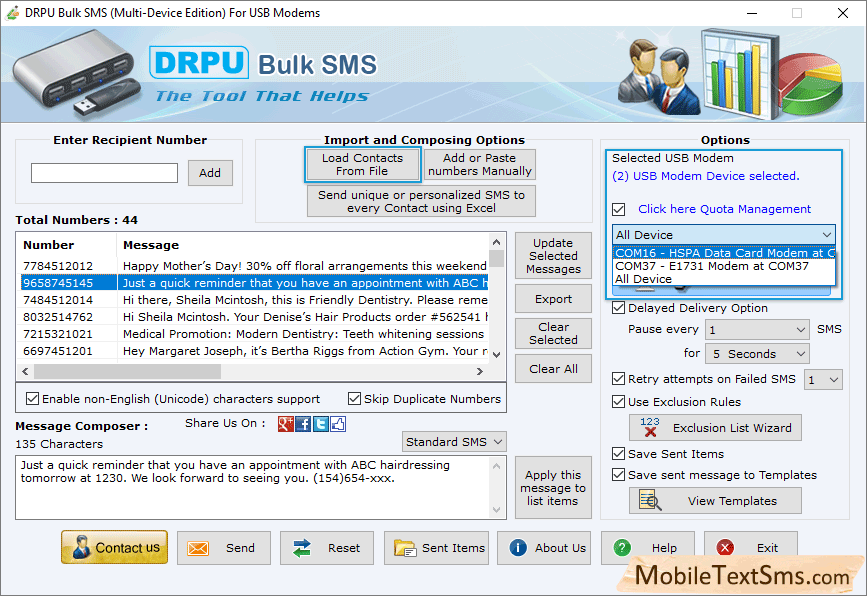Click the Exclusion List Wizard 123 icon
Screen dimensions: 867x596
pos(650,427)
